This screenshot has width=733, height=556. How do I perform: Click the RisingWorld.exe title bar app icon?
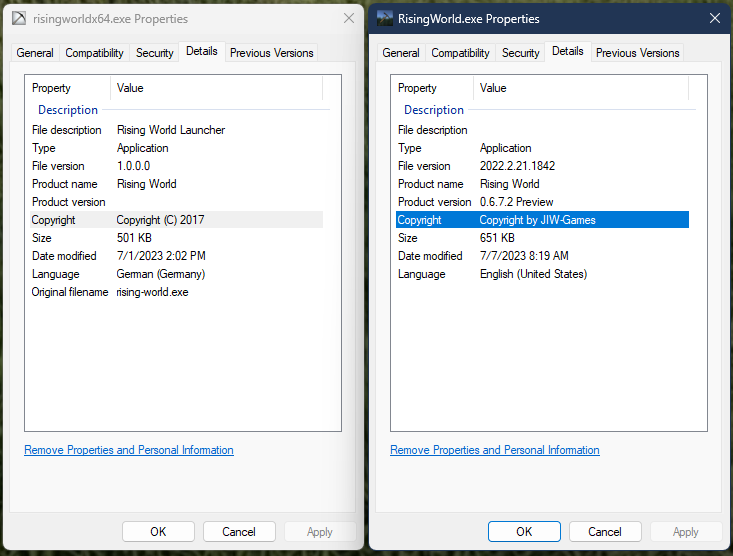(x=384, y=18)
